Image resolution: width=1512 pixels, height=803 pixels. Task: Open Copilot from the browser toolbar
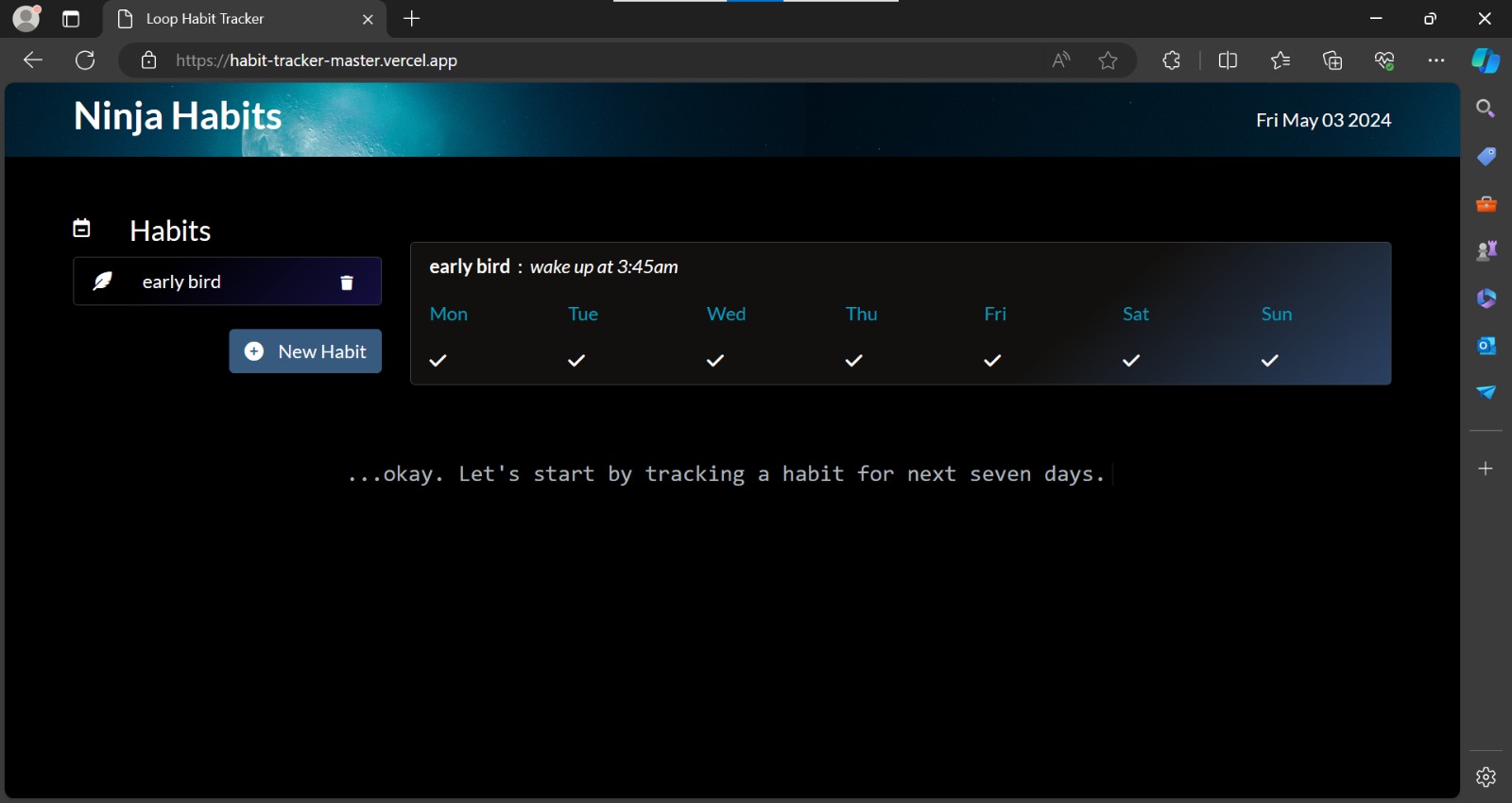point(1486,60)
